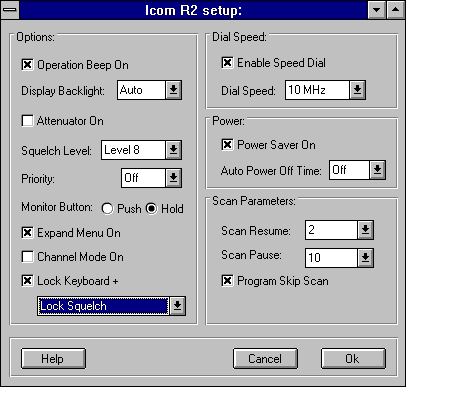Uncheck Operation Beep On

(x=27, y=64)
